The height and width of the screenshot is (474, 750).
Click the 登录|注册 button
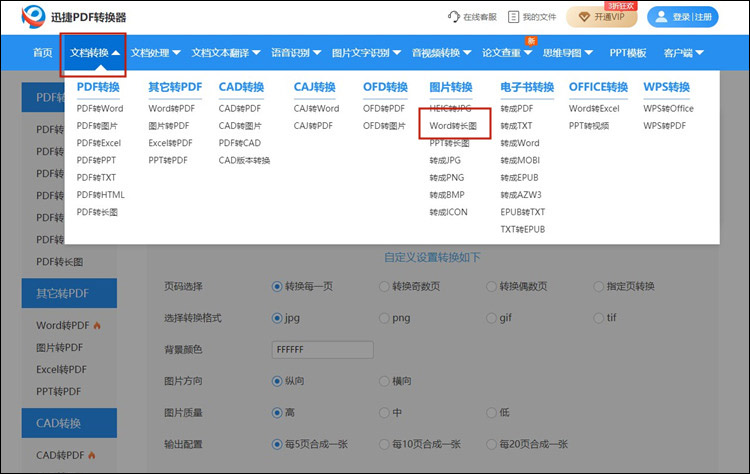683,17
